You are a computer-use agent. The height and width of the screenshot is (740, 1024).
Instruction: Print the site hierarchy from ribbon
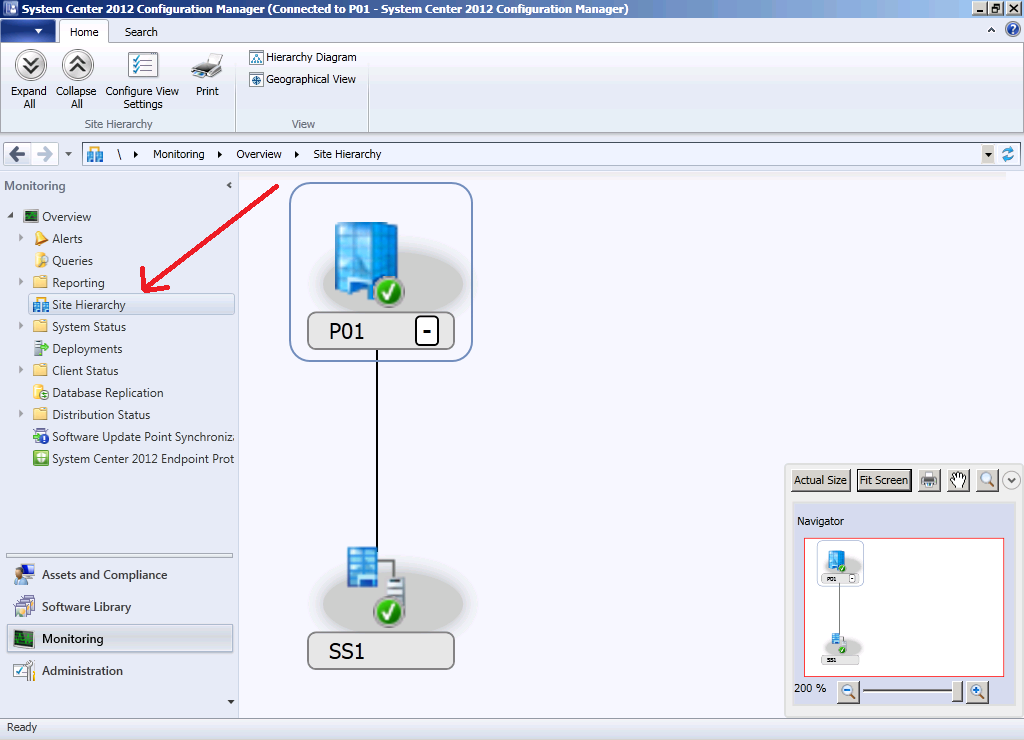[207, 74]
